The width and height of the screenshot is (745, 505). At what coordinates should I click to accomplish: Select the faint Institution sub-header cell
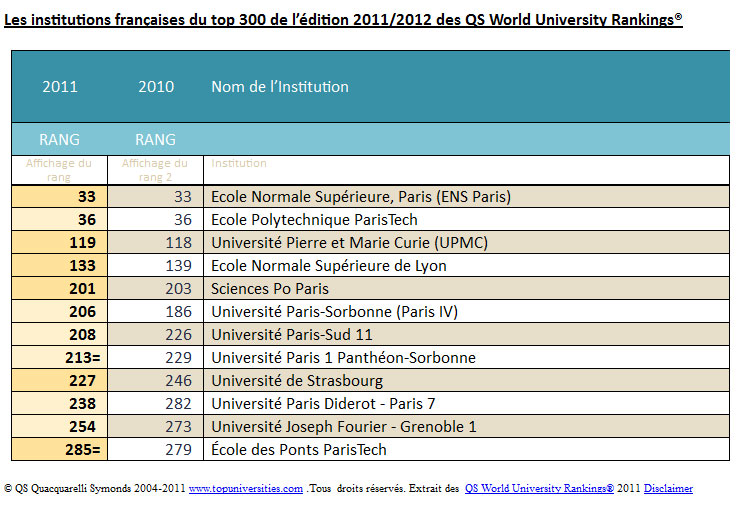coord(466,170)
